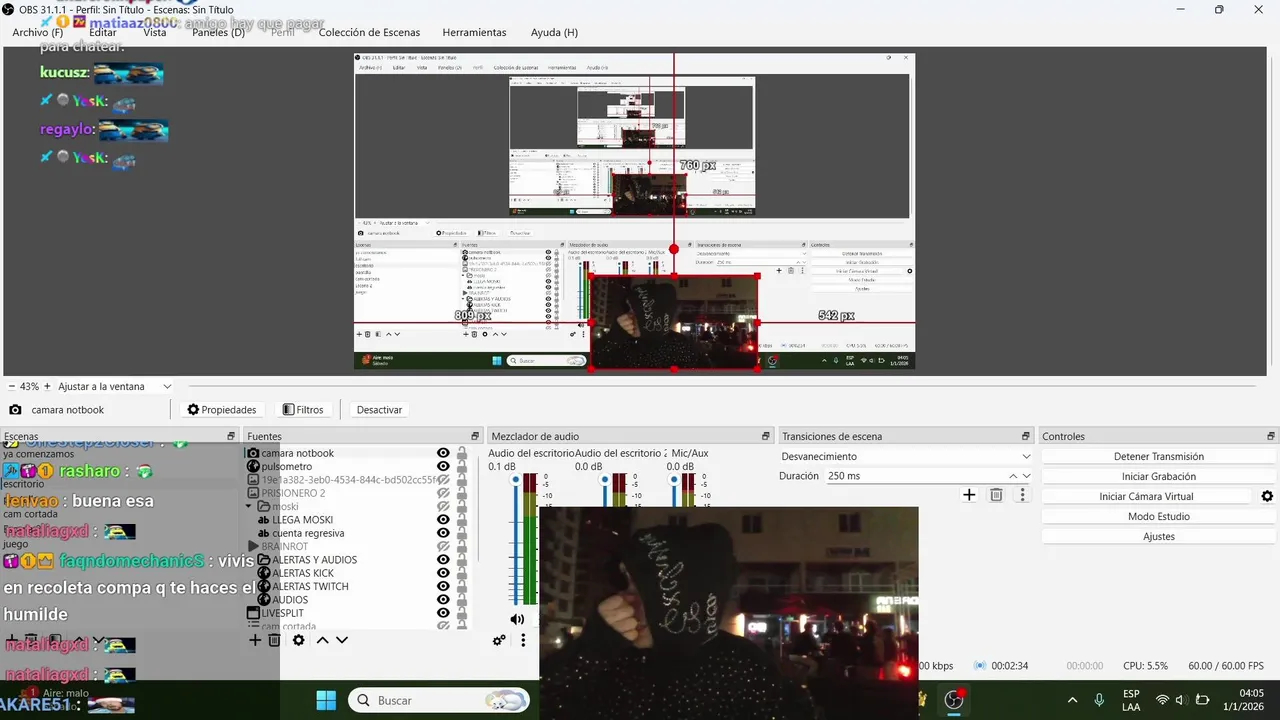Open the Colección de Escenas menu
The image size is (1280, 720).
pyautogui.click(x=369, y=32)
